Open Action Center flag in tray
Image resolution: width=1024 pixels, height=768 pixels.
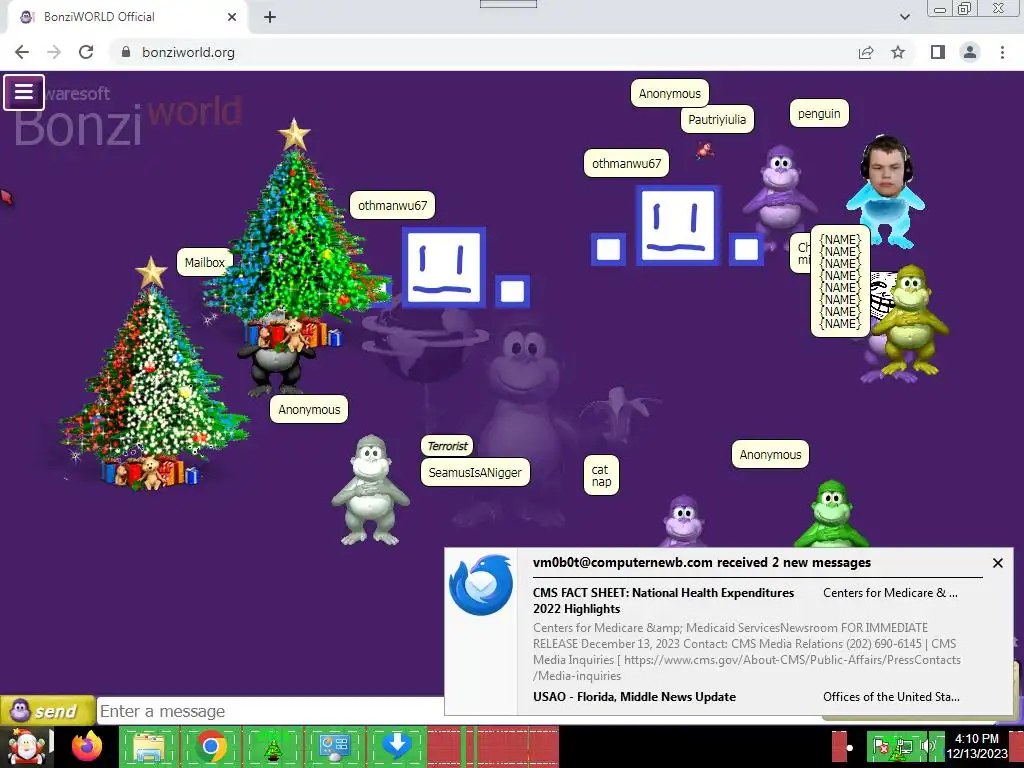(x=881, y=746)
